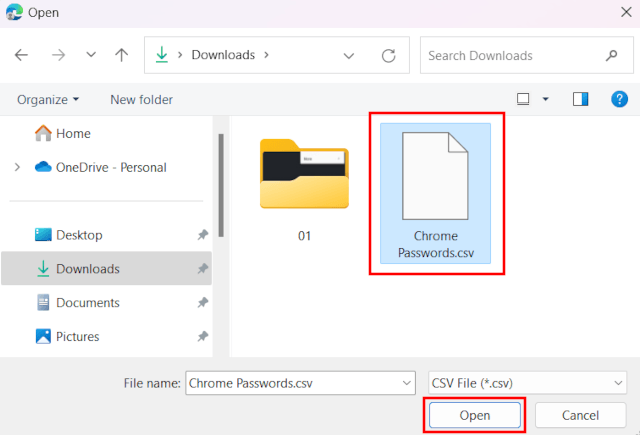Refresh the Downloads folder

(x=389, y=55)
